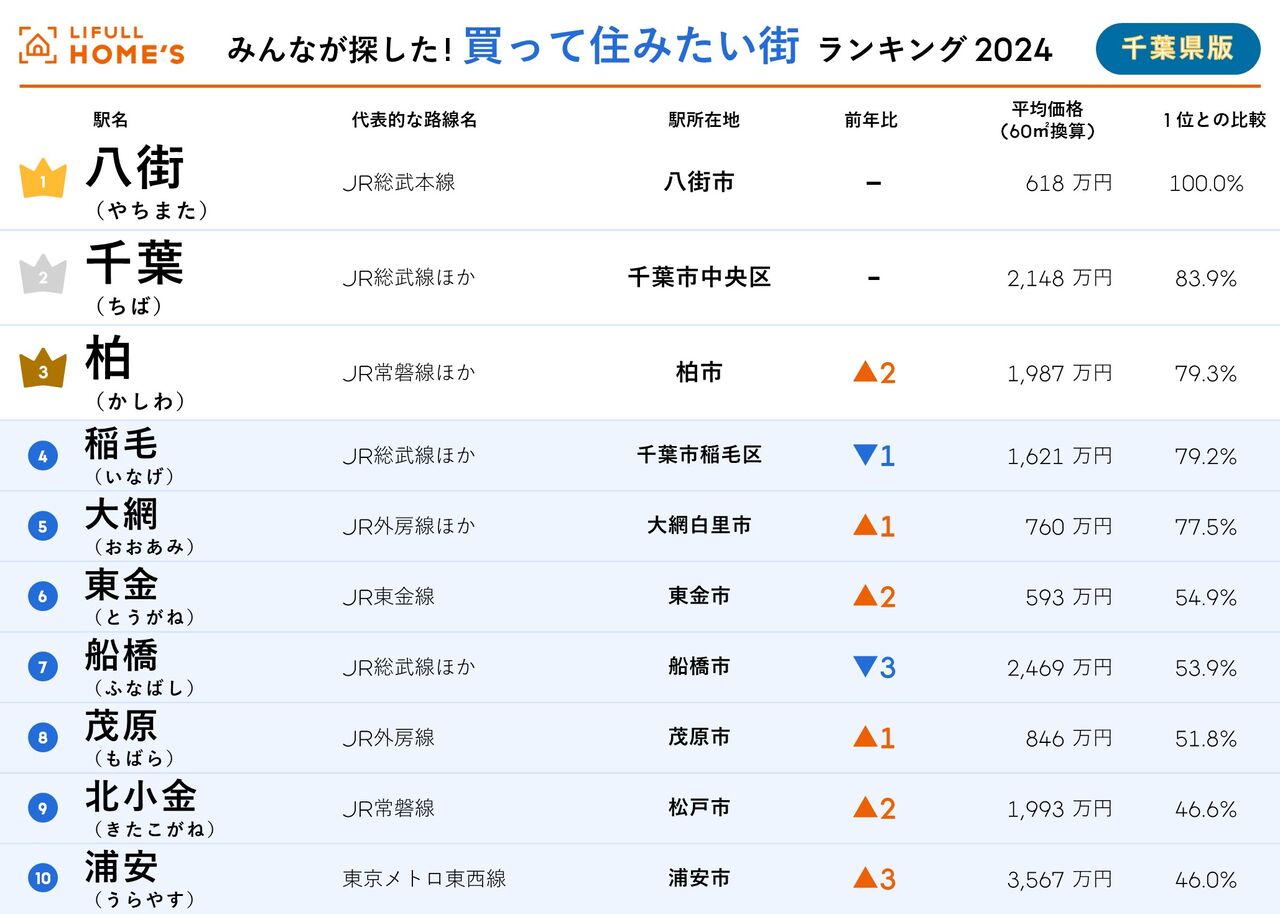Click the silver crown rank 2 icon

pyautogui.click(x=43, y=276)
